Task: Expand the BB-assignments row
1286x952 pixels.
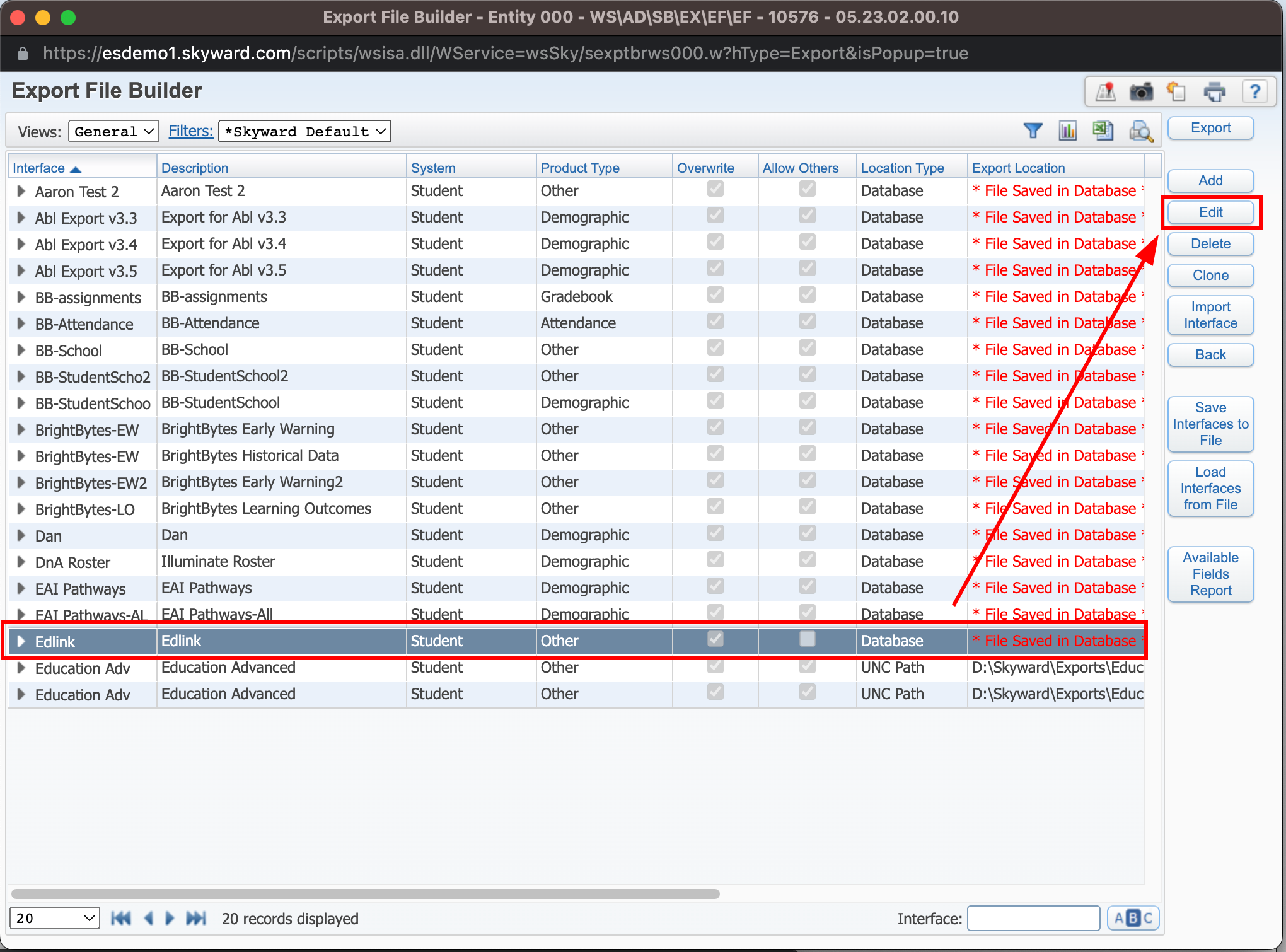Action: [21, 297]
